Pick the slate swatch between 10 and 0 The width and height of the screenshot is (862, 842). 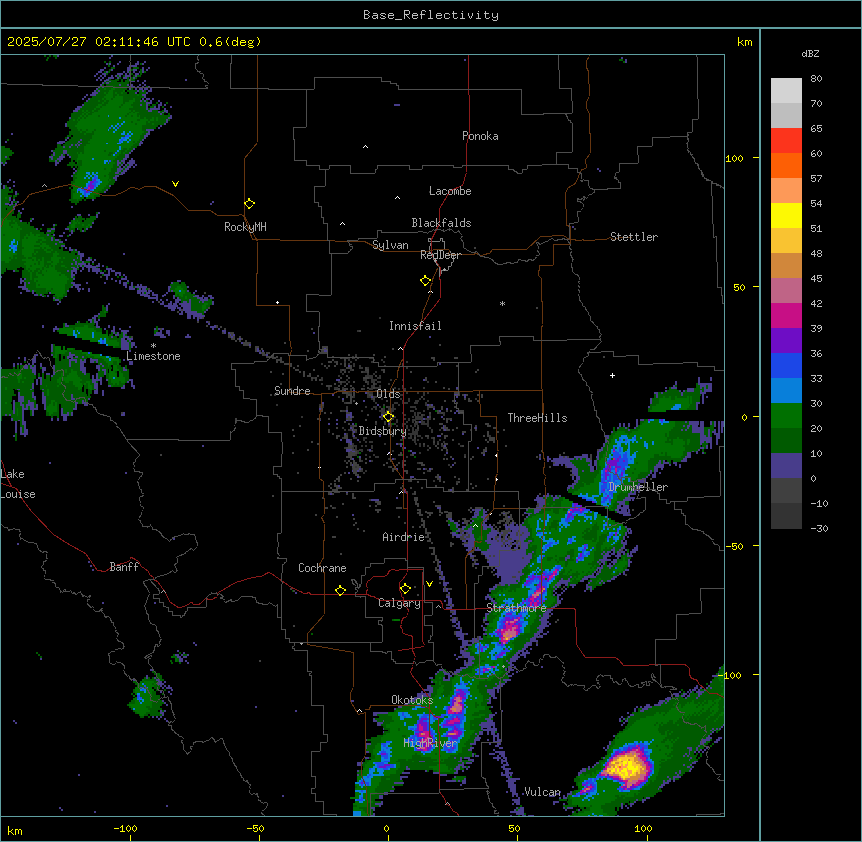pyautogui.click(x=786, y=466)
